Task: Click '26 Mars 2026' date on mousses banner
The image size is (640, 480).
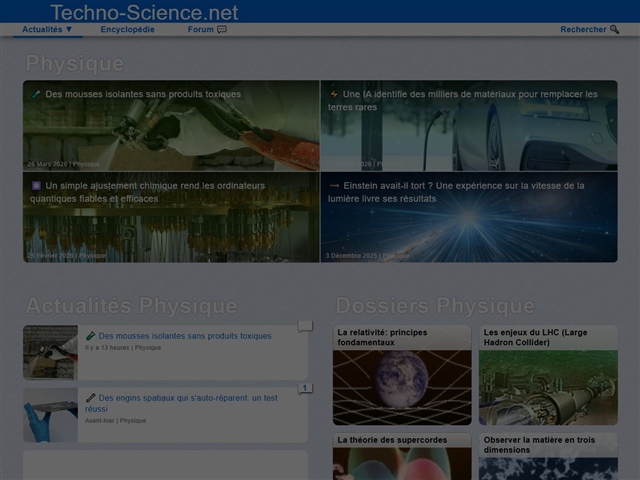Action: (47, 164)
